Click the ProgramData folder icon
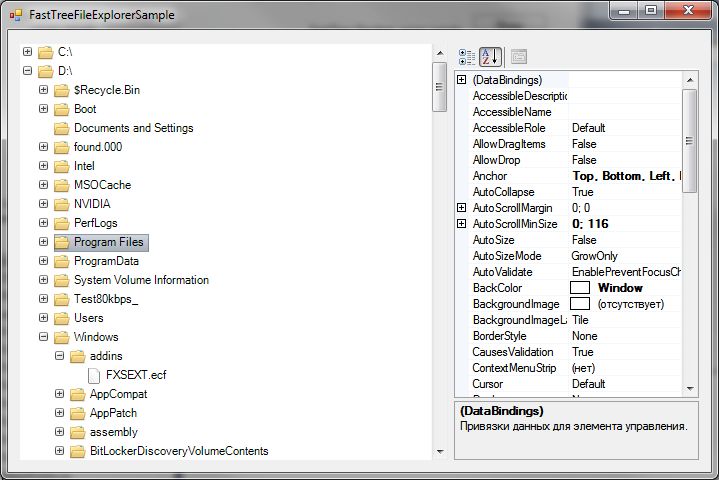Viewport: 719px width, 480px height. [x=61, y=261]
